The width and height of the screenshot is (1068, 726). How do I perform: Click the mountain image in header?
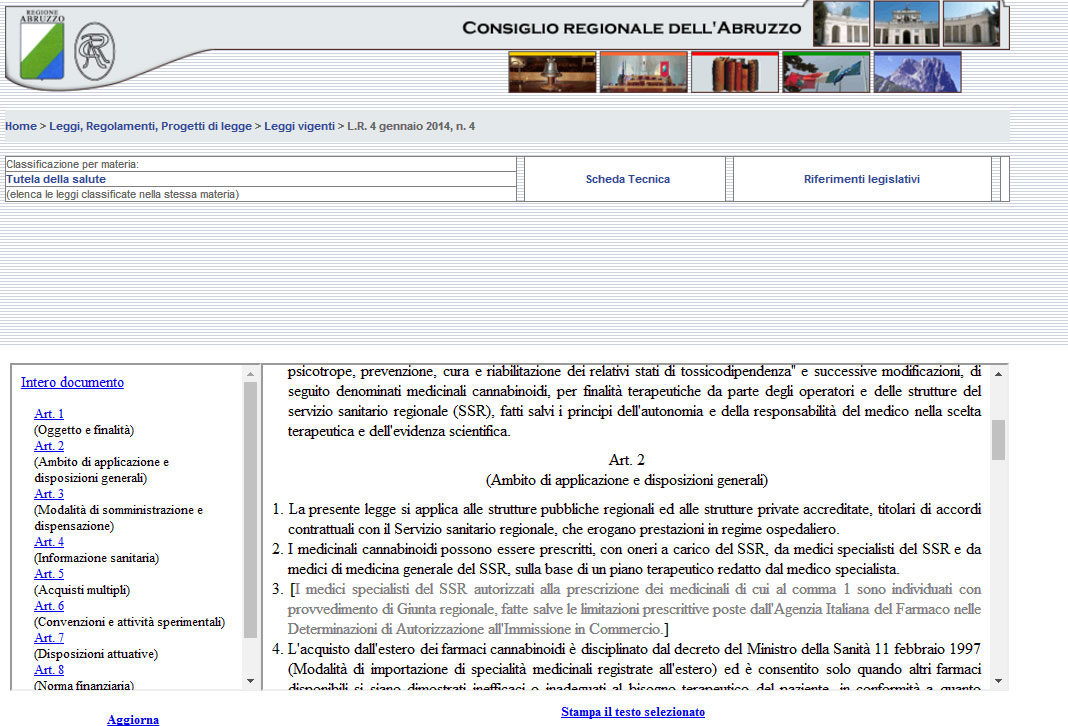coord(917,73)
